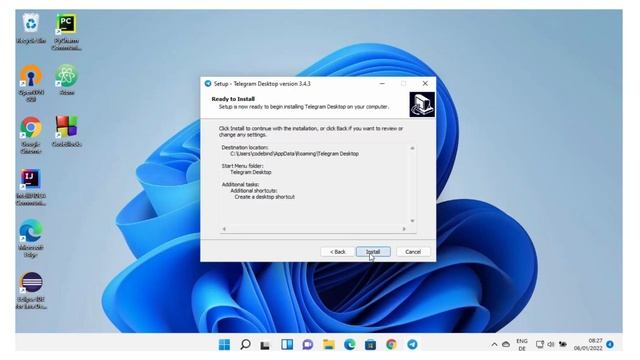The height and width of the screenshot is (360, 640).
Task: Minimize the Telegram Setup dialog
Action: click(x=382, y=83)
